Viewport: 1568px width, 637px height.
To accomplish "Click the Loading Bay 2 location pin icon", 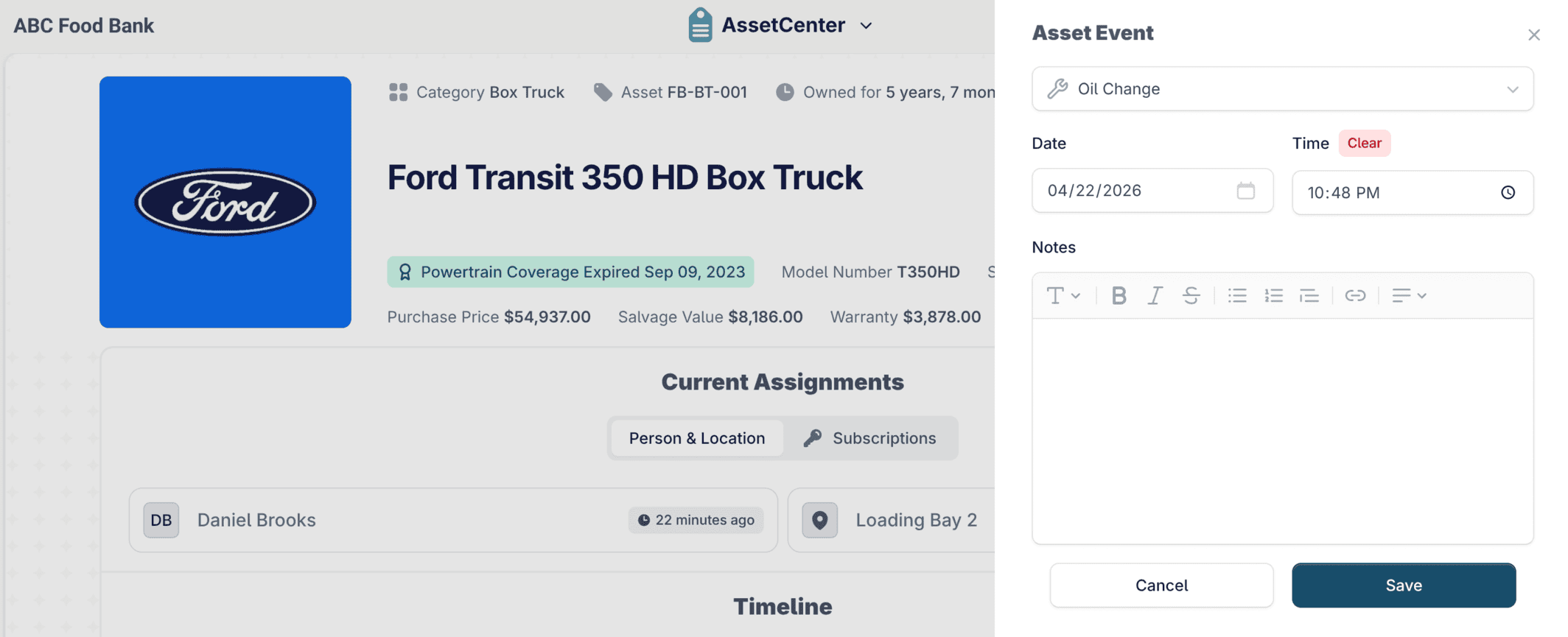I will [820, 520].
